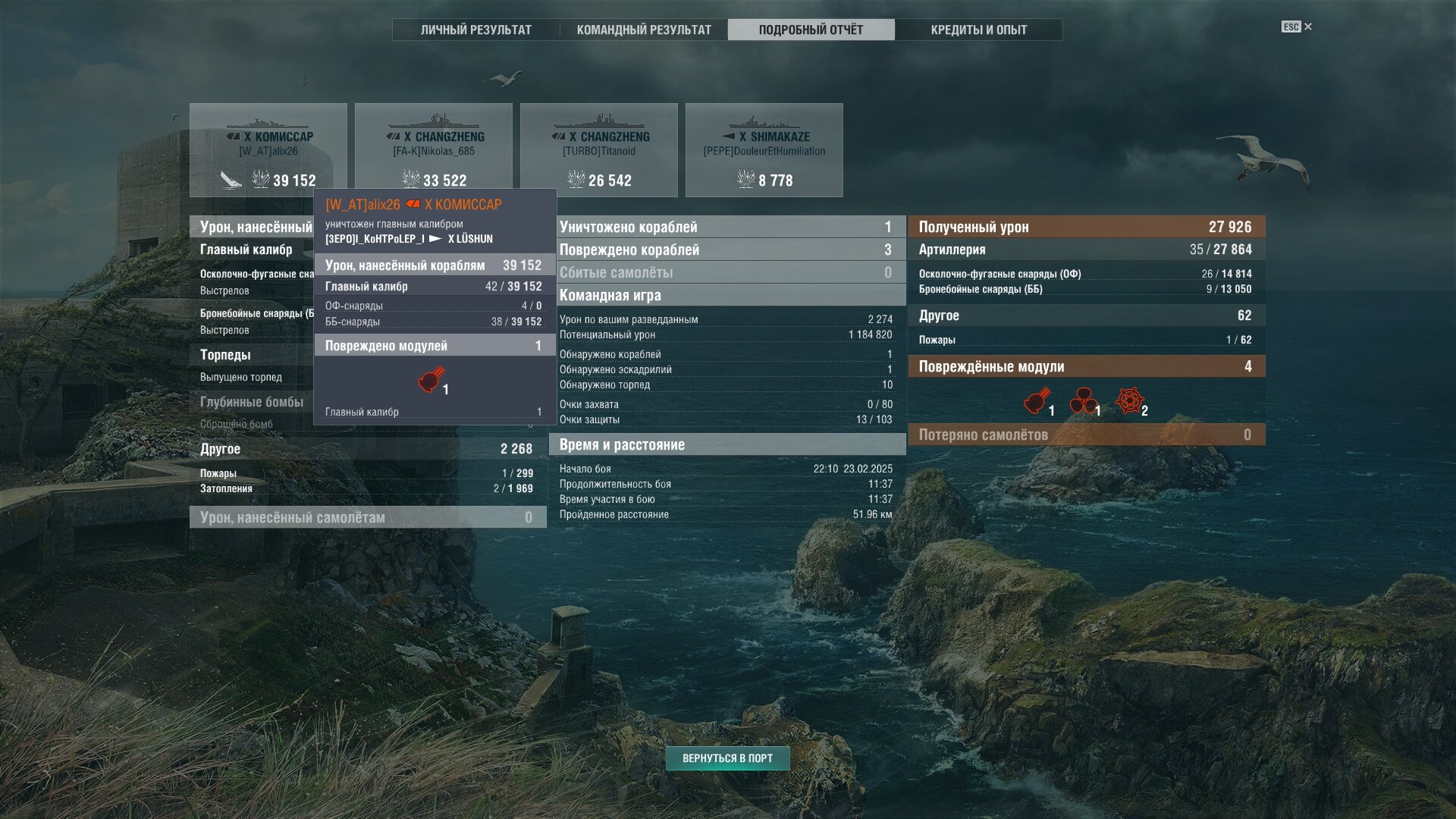This screenshot has width=1456, height=819.
Task: Click Потенциальный урон value row
Action: [x=726, y=334]
